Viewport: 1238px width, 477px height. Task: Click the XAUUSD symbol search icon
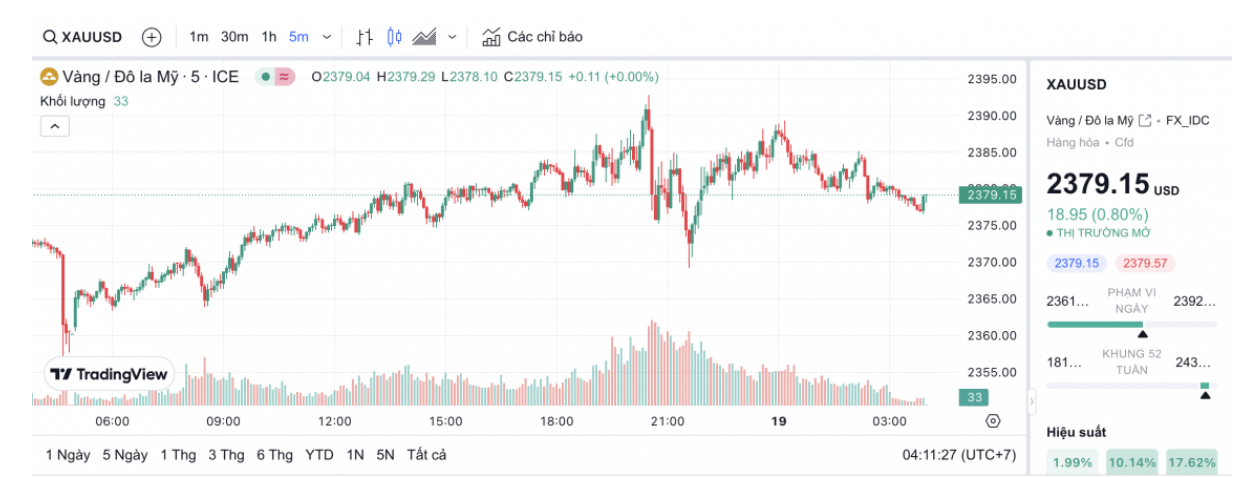point(49,37)
